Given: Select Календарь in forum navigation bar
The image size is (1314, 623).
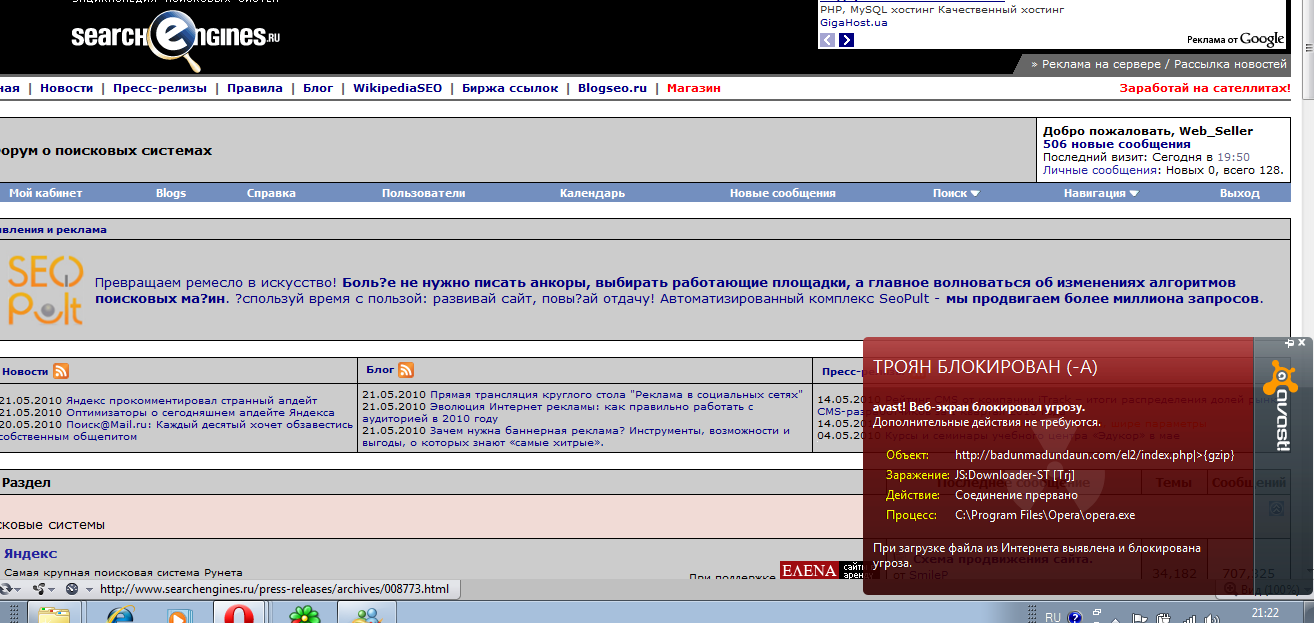Looking at the screenshot, I should tap(592, 193).
